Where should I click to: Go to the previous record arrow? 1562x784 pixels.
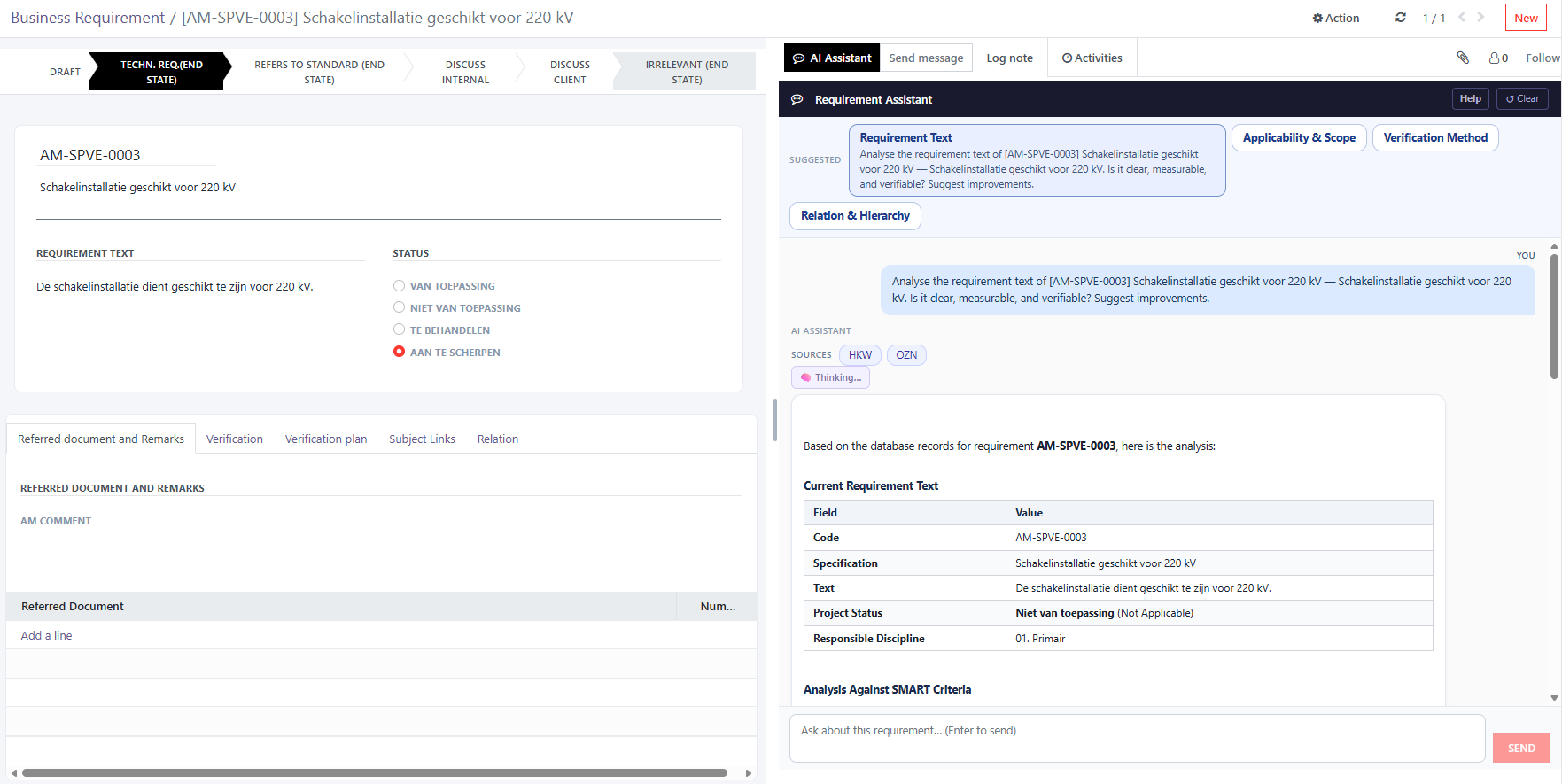1462,17
